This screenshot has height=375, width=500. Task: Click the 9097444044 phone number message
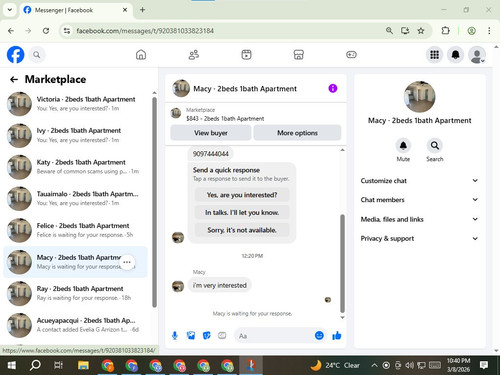[x=211, y=154]
